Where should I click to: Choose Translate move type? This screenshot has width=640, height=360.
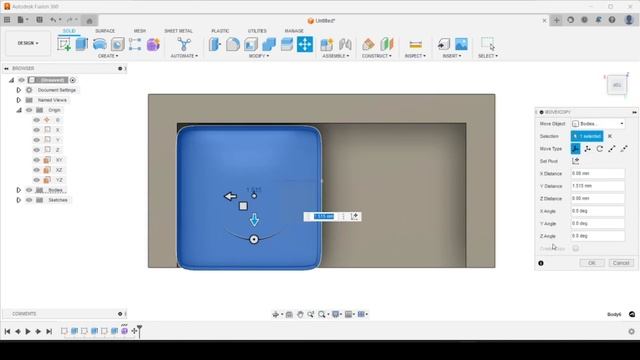click(587, 149)
